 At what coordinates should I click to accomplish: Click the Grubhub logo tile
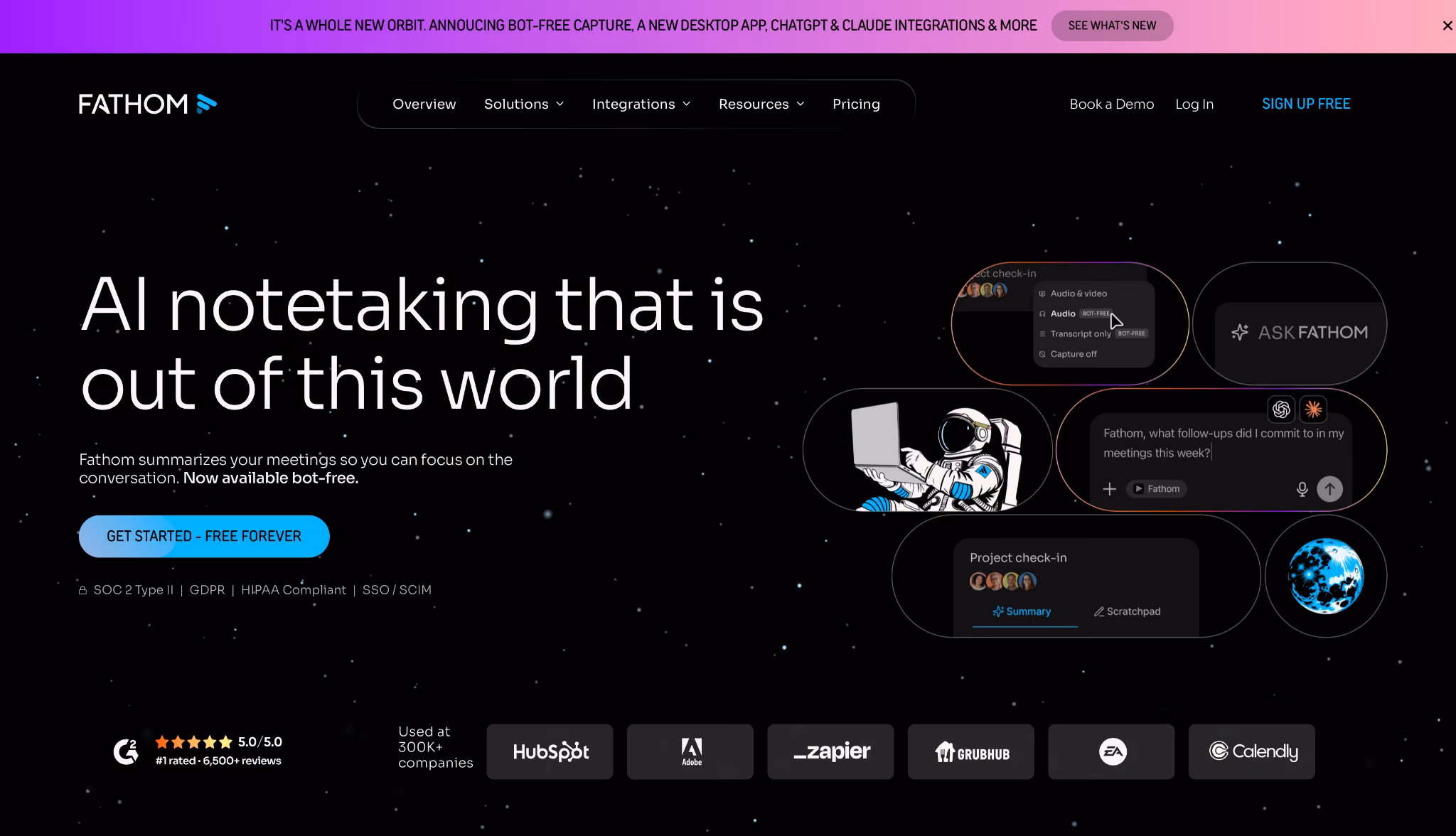971,751
